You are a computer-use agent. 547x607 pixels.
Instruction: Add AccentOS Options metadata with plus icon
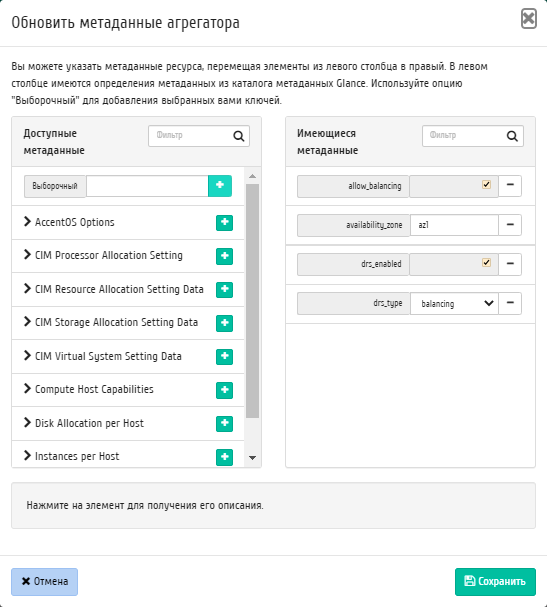click(224, 223)
